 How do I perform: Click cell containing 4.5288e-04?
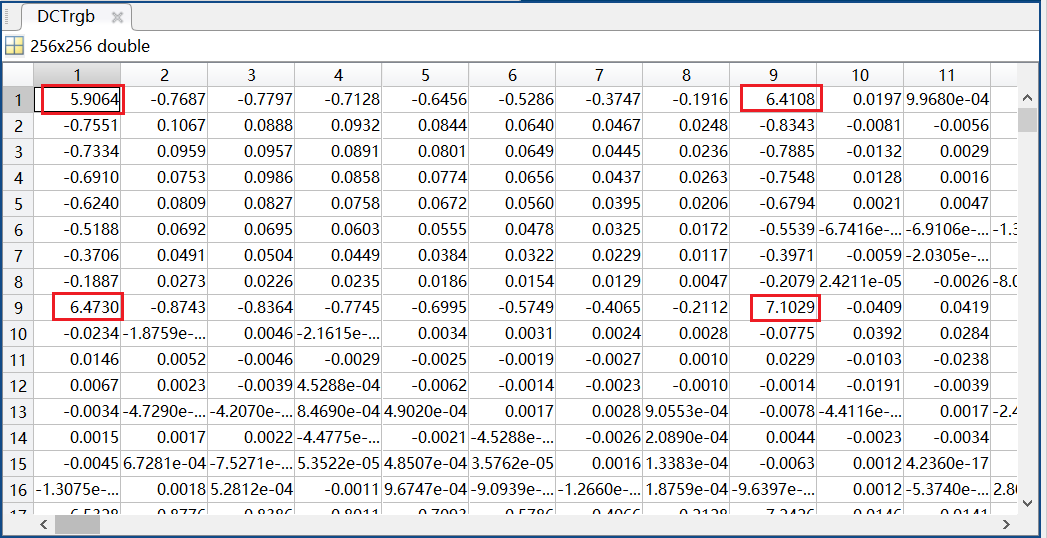pos(338,386)
